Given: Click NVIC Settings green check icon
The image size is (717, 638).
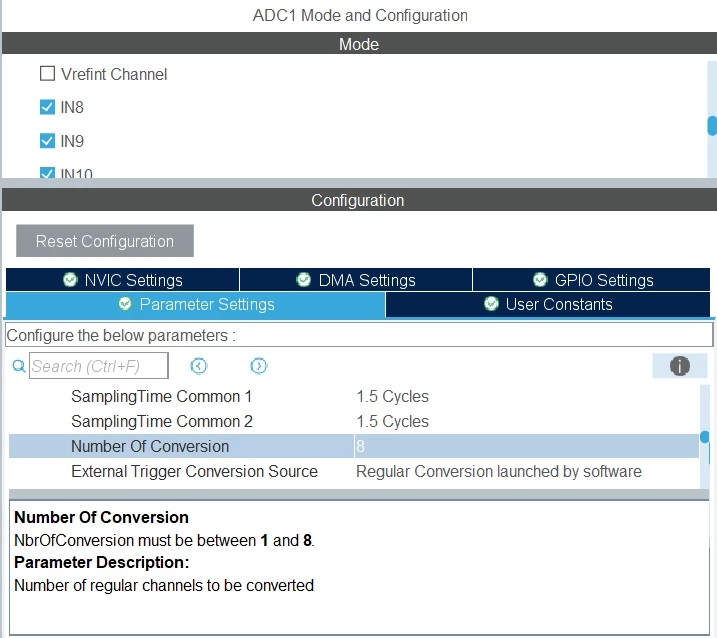Looking at the screenshot, I should (x=70, y=279).
